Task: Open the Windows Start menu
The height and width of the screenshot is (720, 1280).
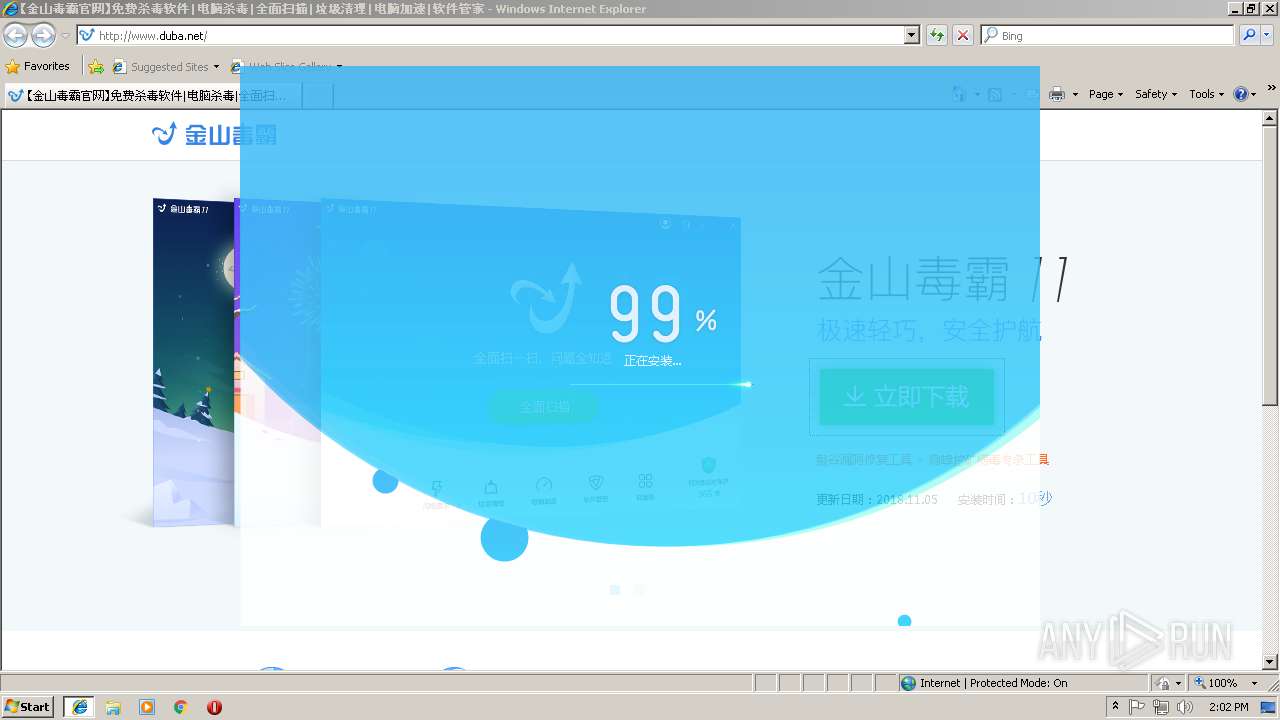Action: pyautogui.click(x=28, y=707)
